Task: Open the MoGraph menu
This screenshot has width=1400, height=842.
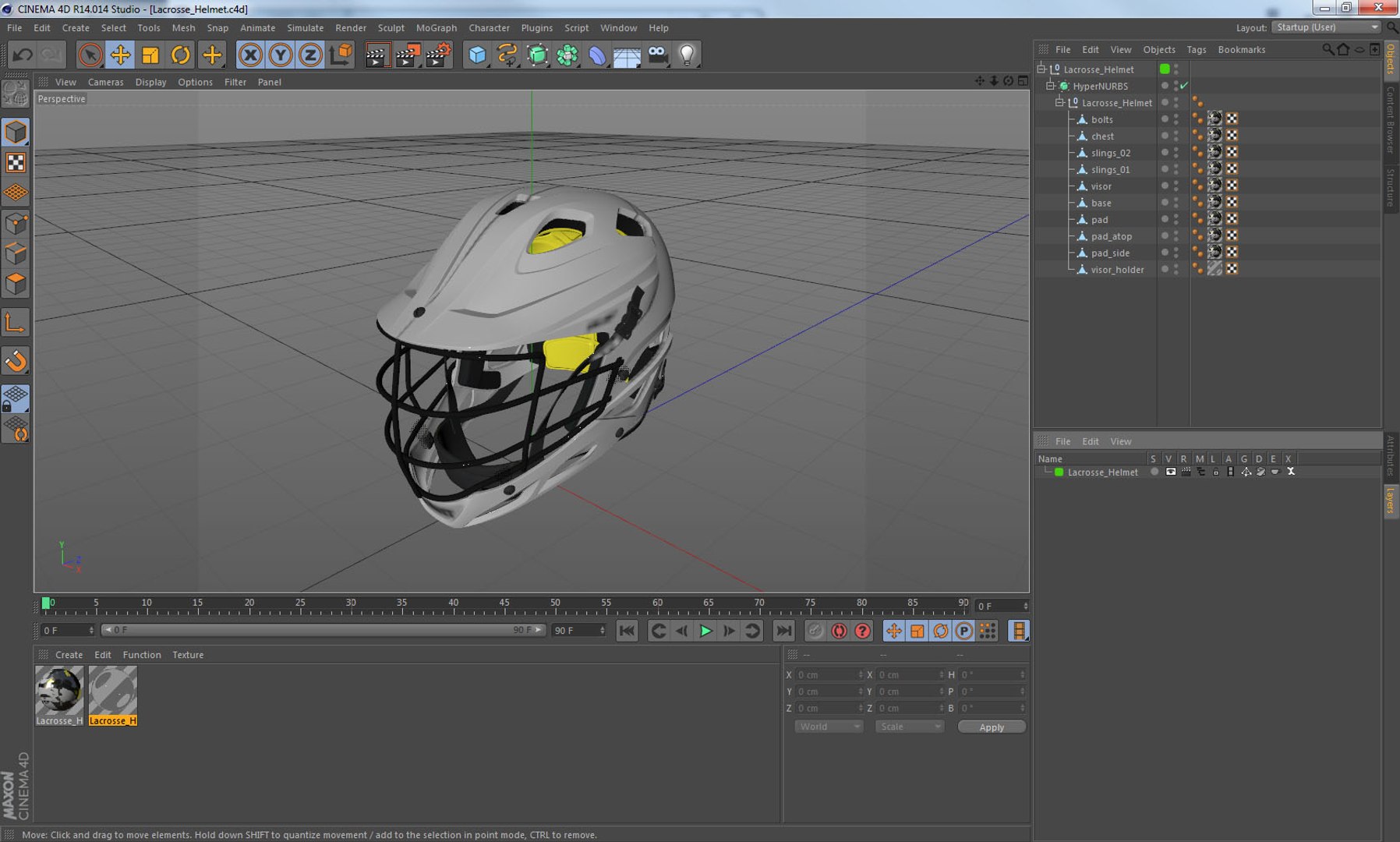Action: (437, 28)
